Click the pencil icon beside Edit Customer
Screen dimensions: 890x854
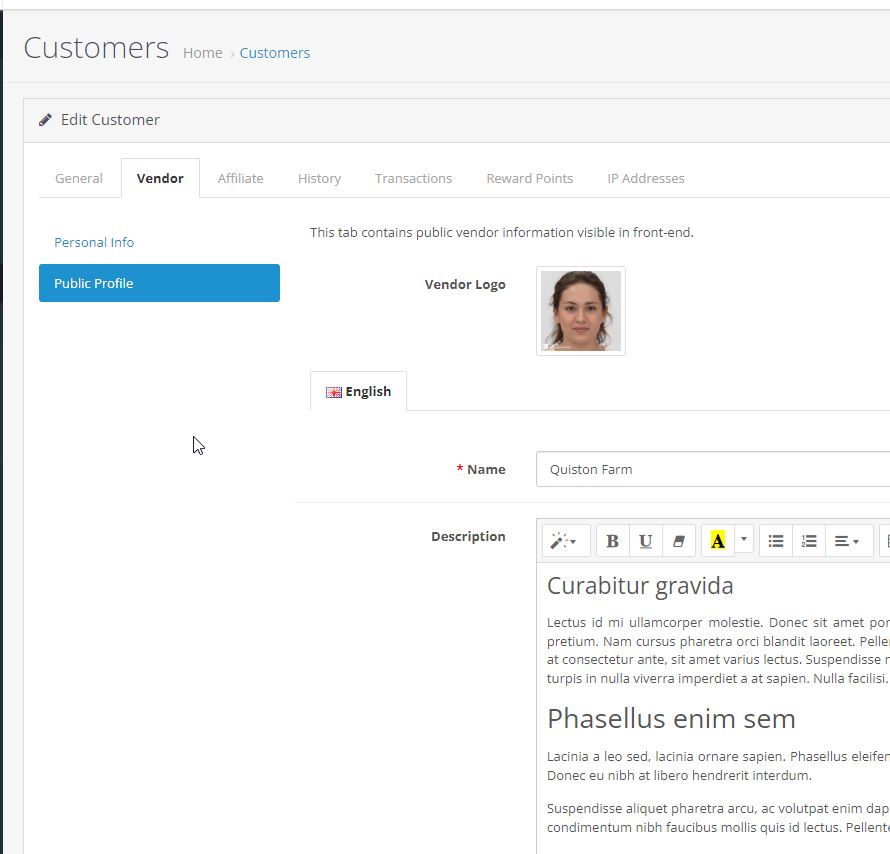coord(45,120)
